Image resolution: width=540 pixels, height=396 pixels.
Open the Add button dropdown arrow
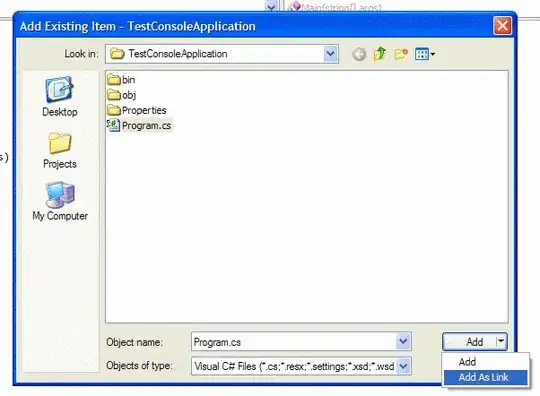pos(501,342)
